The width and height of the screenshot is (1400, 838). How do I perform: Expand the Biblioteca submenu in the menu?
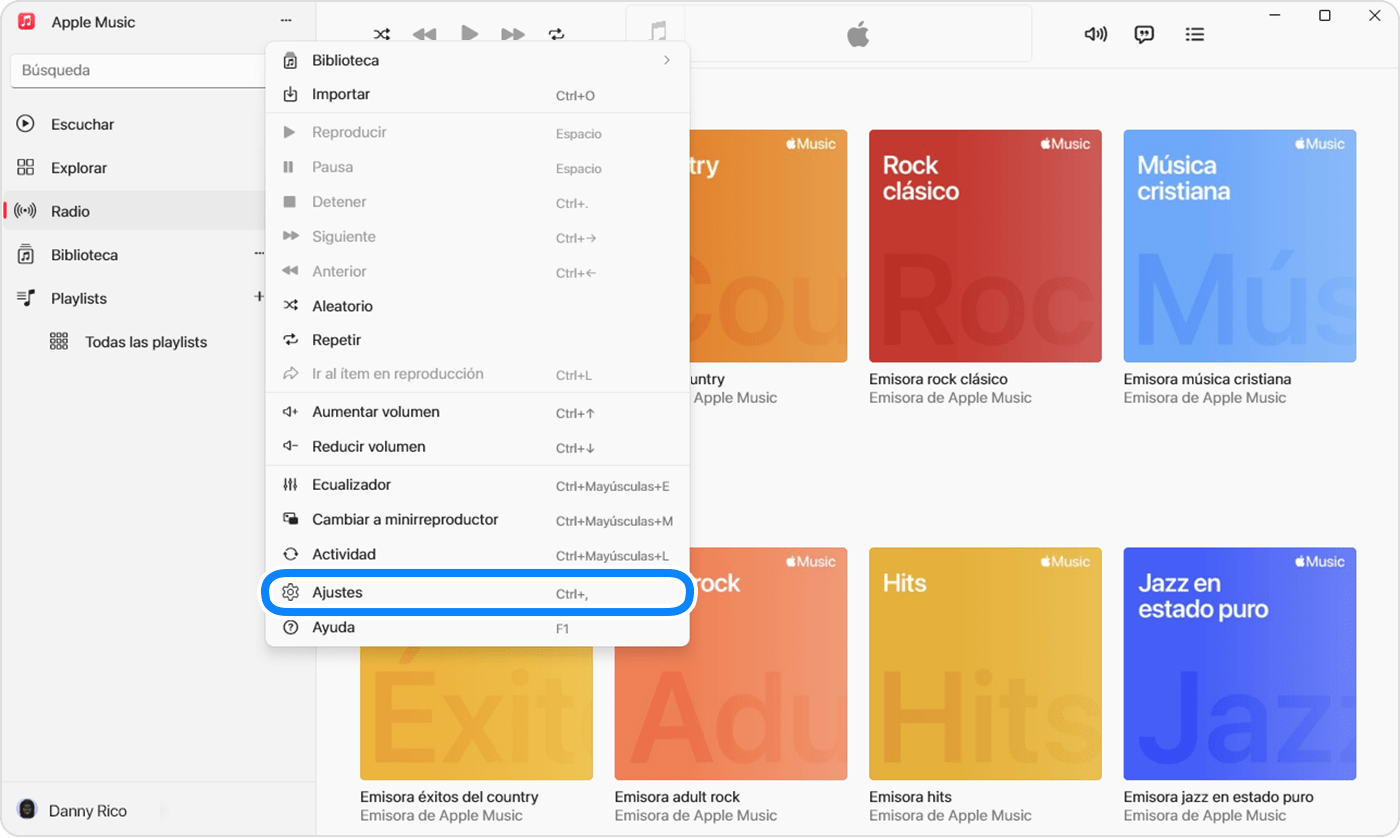tap(477, 60)
